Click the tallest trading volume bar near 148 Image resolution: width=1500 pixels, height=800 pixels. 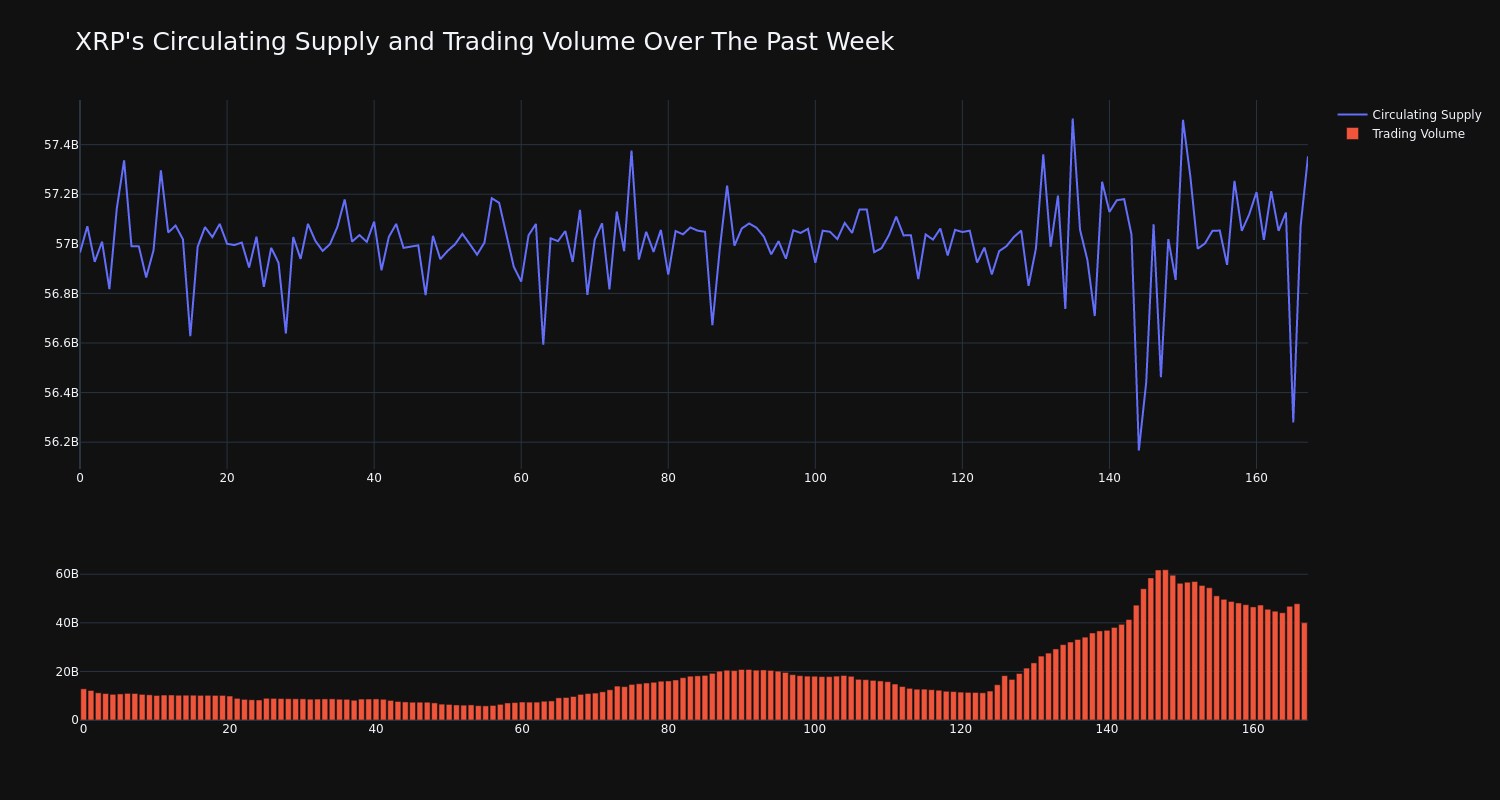point(1165,645)
